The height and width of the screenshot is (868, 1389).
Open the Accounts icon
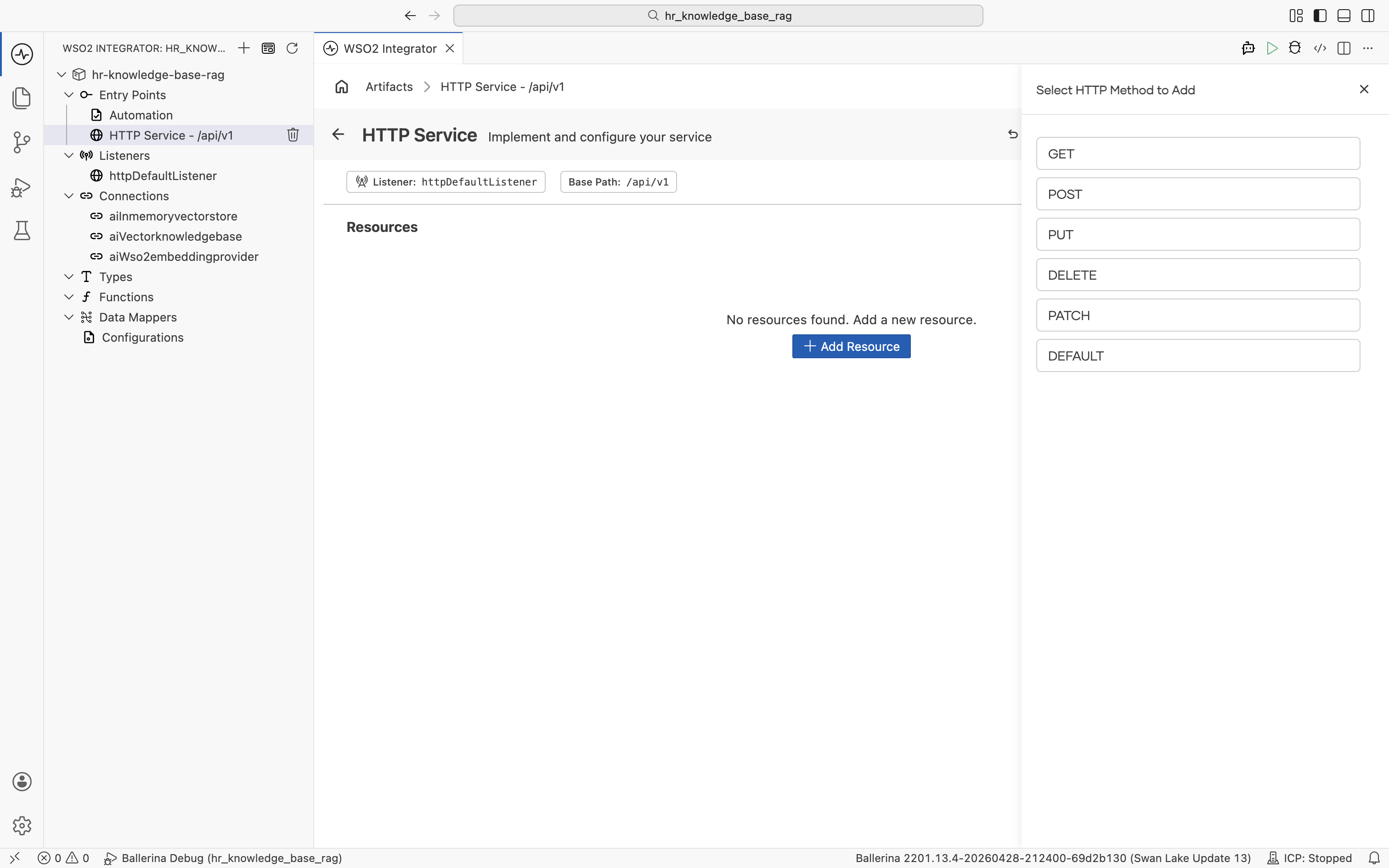click(22, 782)
